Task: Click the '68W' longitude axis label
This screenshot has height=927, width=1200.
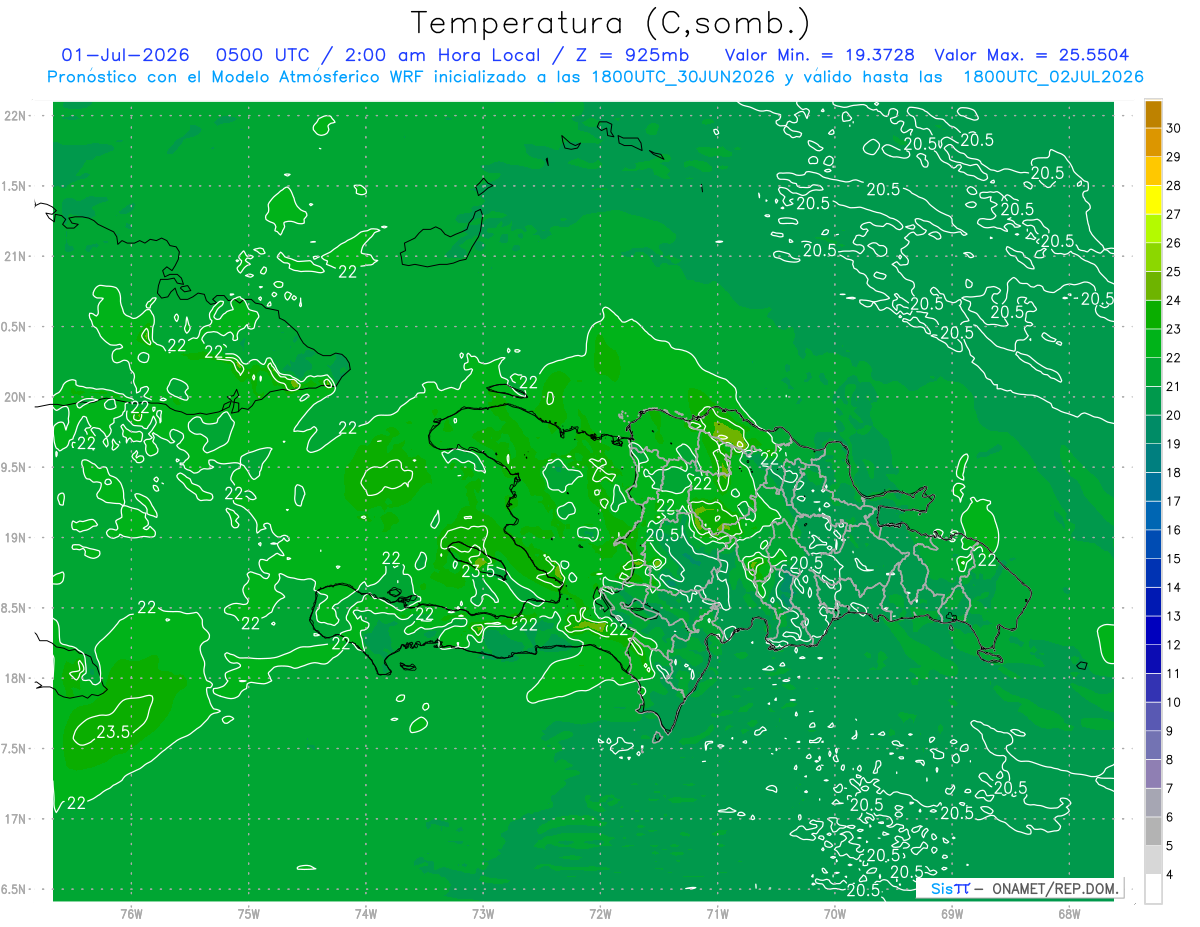Action: pos(1069,913)
